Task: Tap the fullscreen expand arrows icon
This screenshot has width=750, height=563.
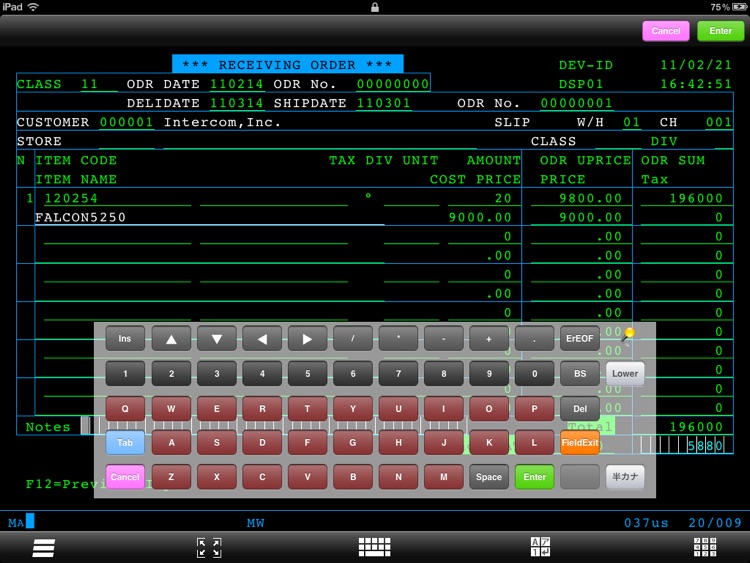Action: (x=209, y=547)
